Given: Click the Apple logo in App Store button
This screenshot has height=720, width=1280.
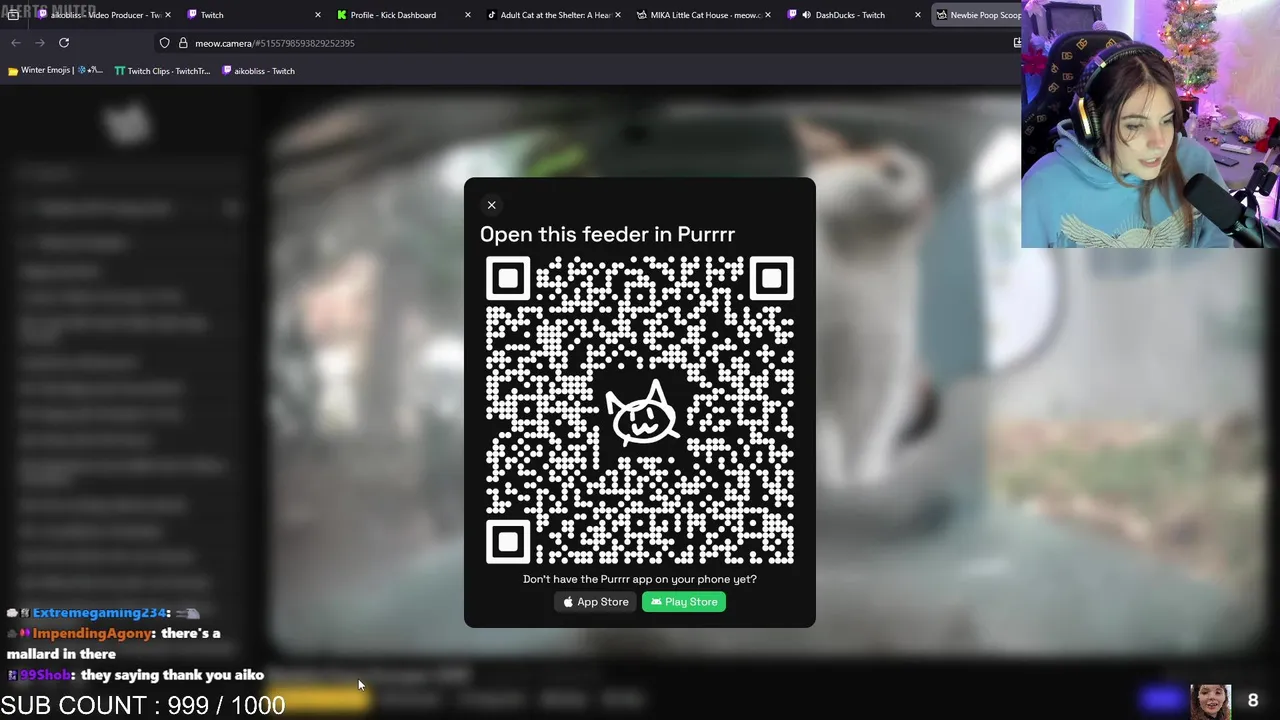Looking at the screenshot, I should (568, 602).
